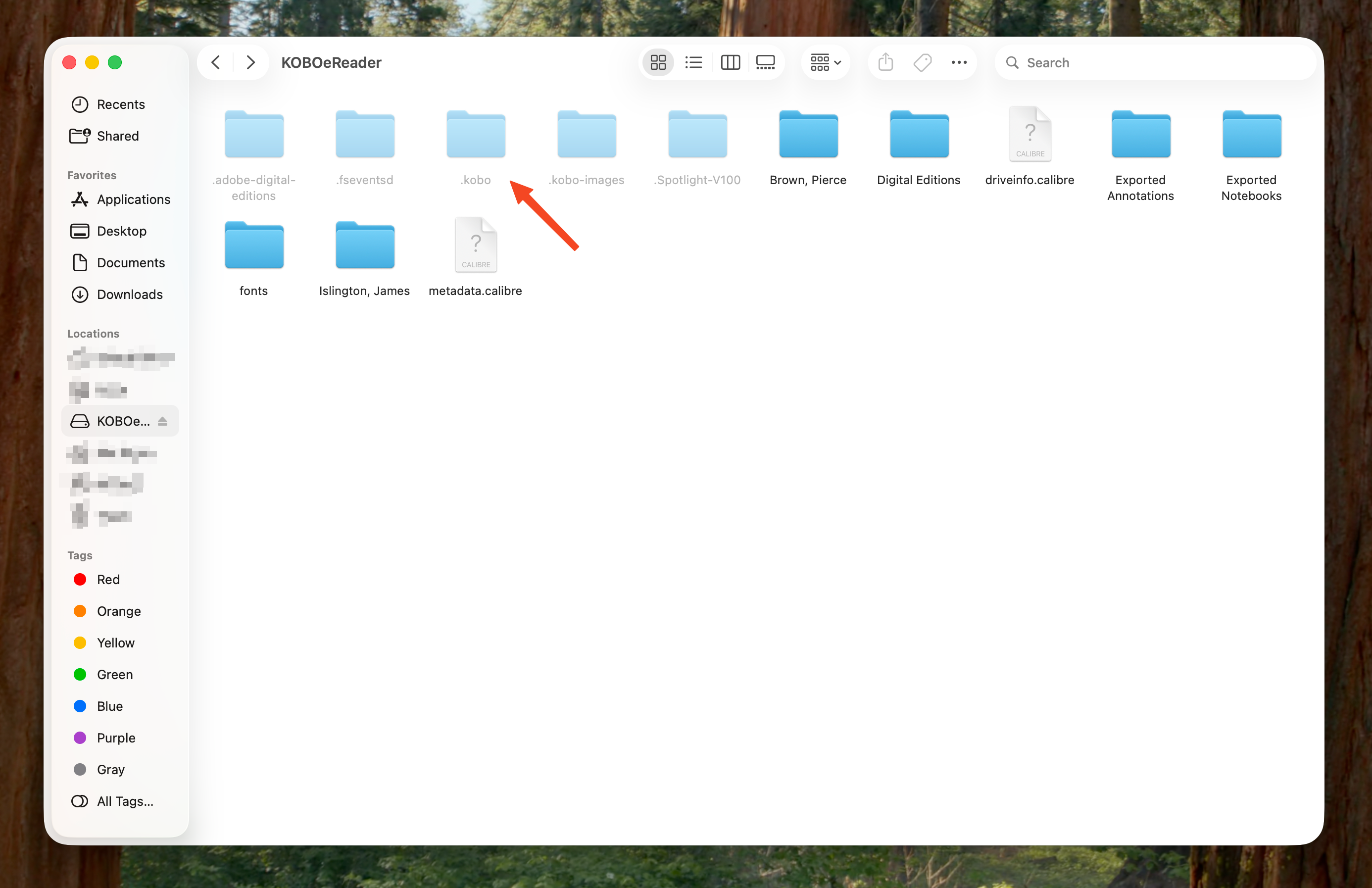
Task: Open the Group By dropdown
Action: (825, 62)
